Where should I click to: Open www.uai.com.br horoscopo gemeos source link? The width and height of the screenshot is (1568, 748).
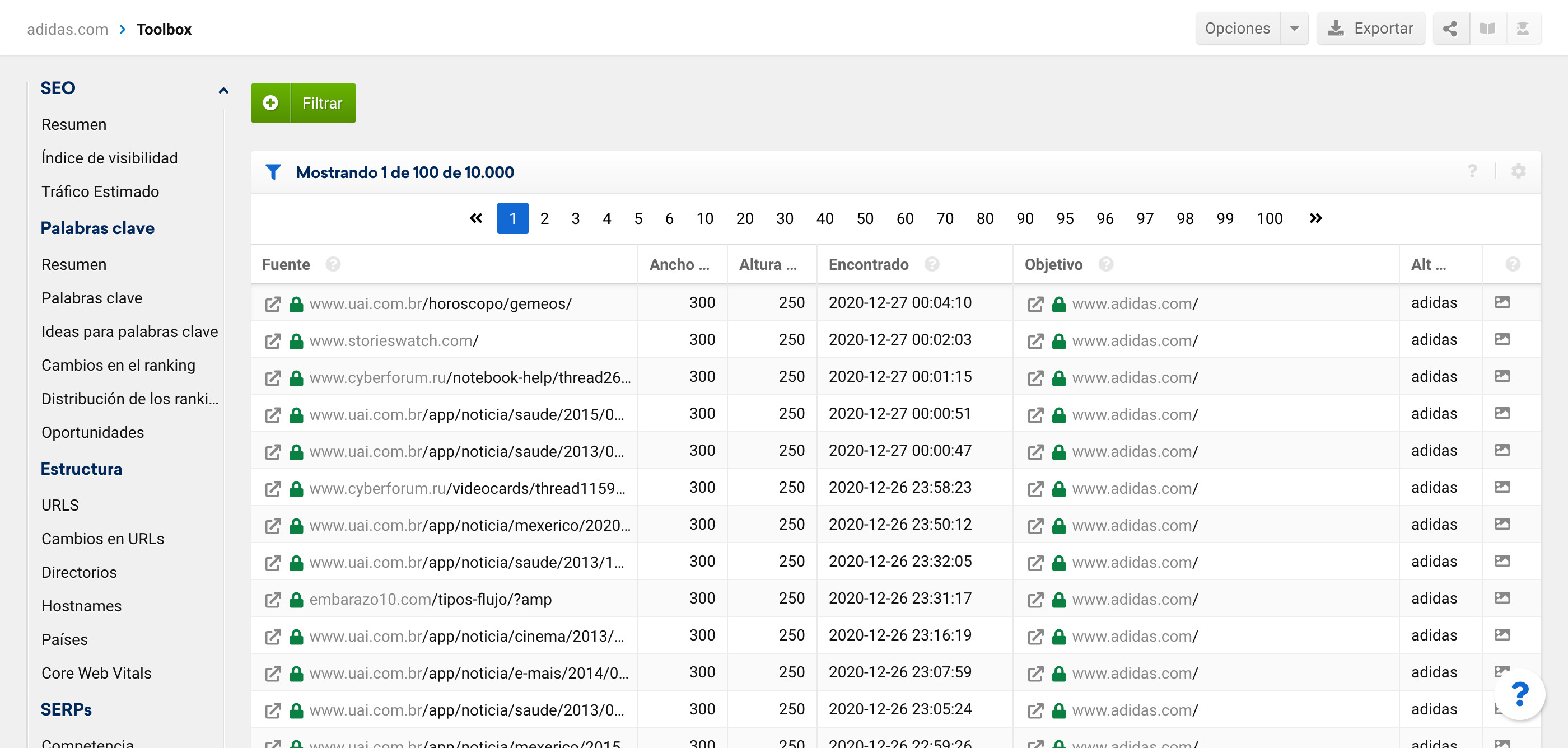tap(440, 303)
